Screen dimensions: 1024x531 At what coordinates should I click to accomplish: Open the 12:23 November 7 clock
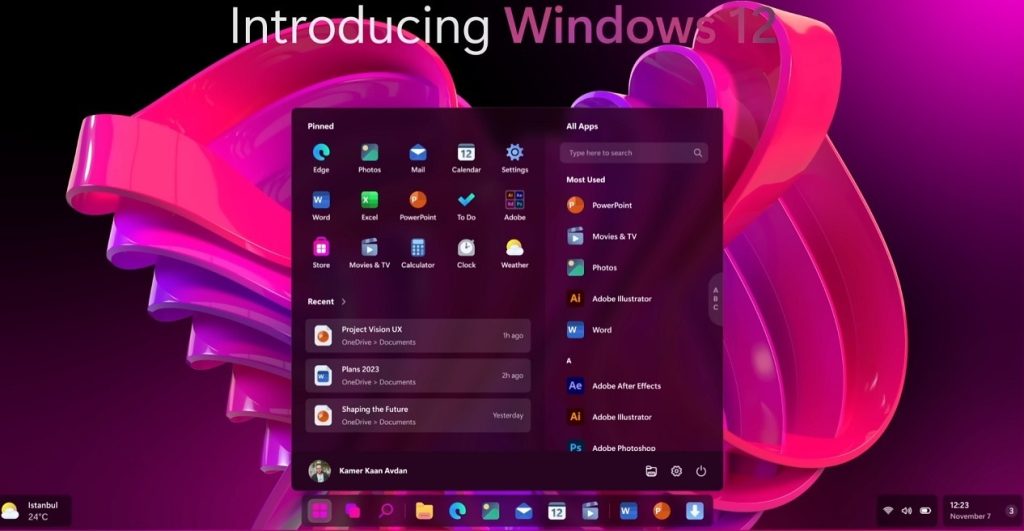point(970,511)
